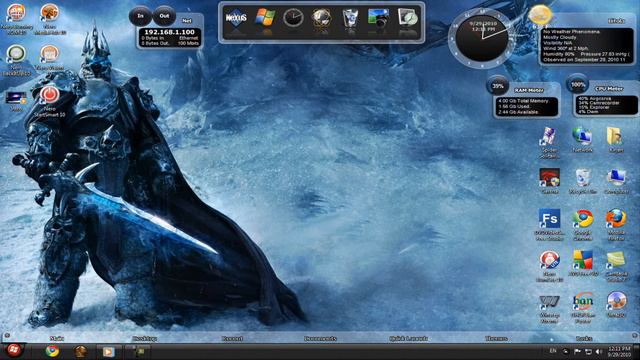
Task: Show hidden tray icons arrow
Action: click(566, 351)
